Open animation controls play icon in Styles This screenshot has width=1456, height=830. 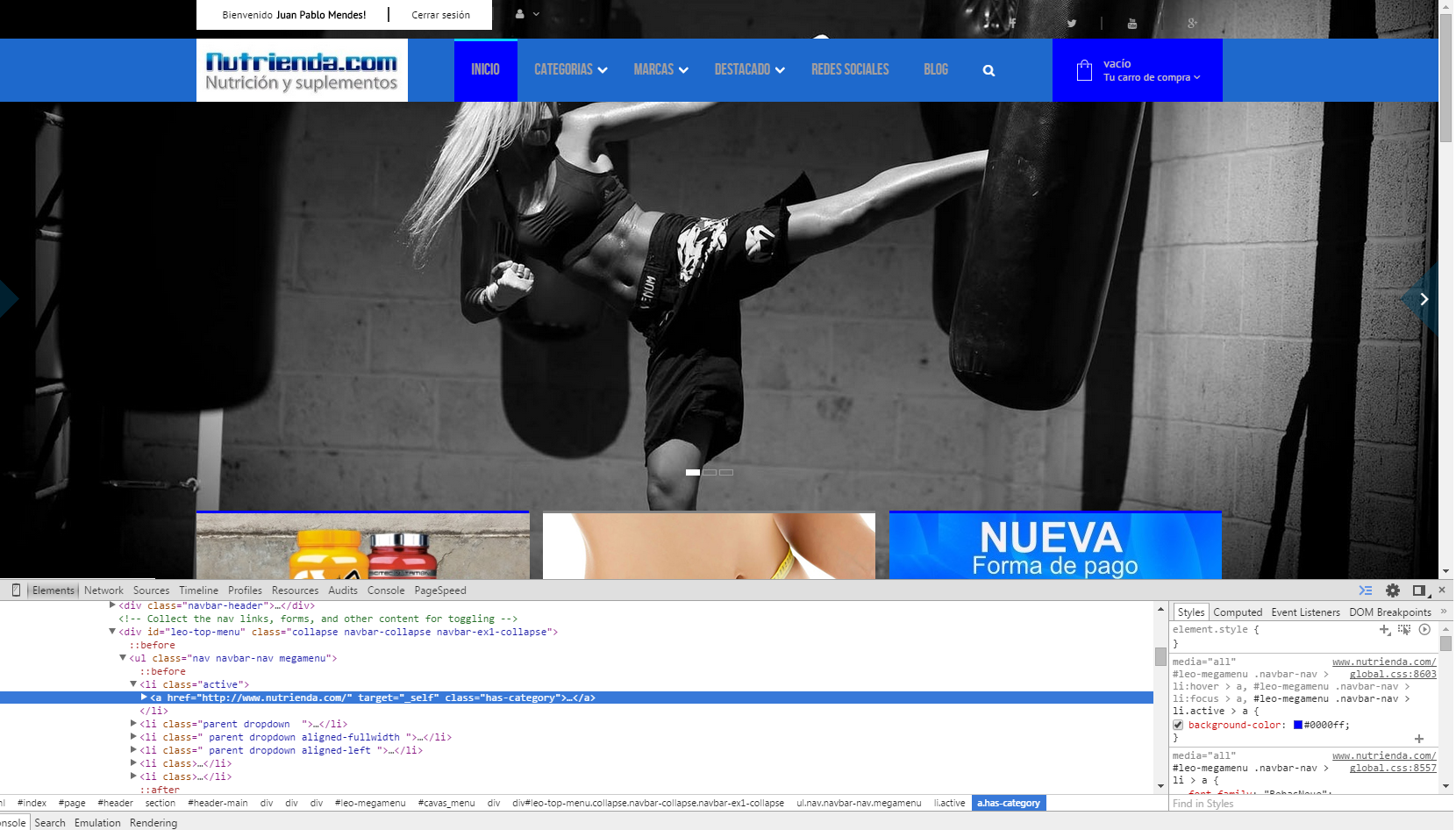pyautogui.click(x=1424, y=629)
